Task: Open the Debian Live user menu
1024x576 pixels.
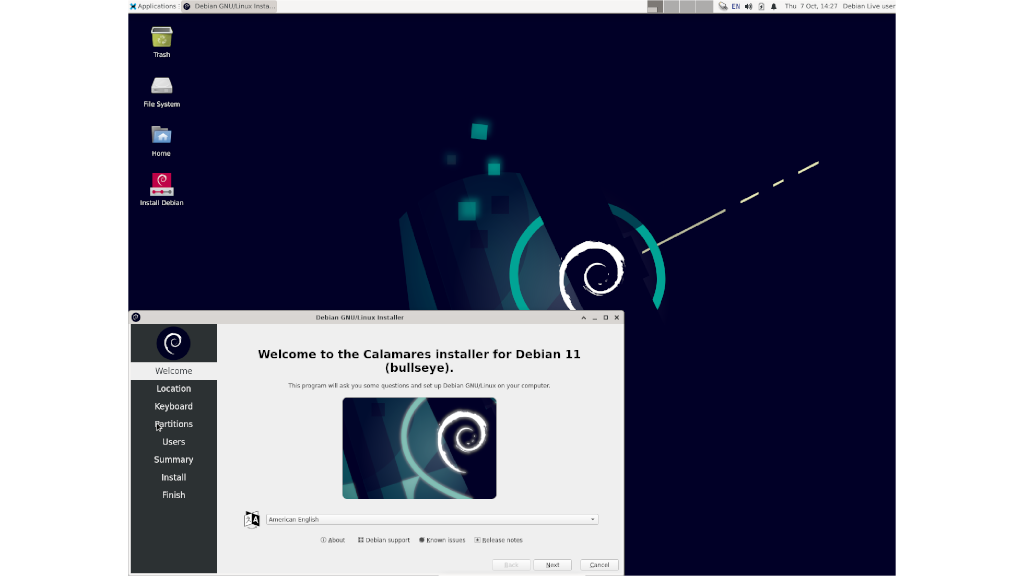Action: coord(869,6)
